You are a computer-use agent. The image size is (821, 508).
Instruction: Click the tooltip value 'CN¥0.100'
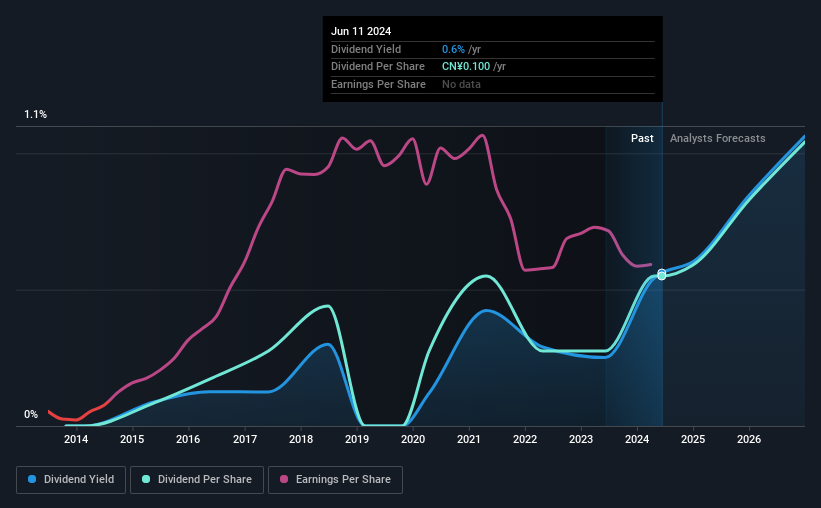pyautogui.click(x=466, y=67)
